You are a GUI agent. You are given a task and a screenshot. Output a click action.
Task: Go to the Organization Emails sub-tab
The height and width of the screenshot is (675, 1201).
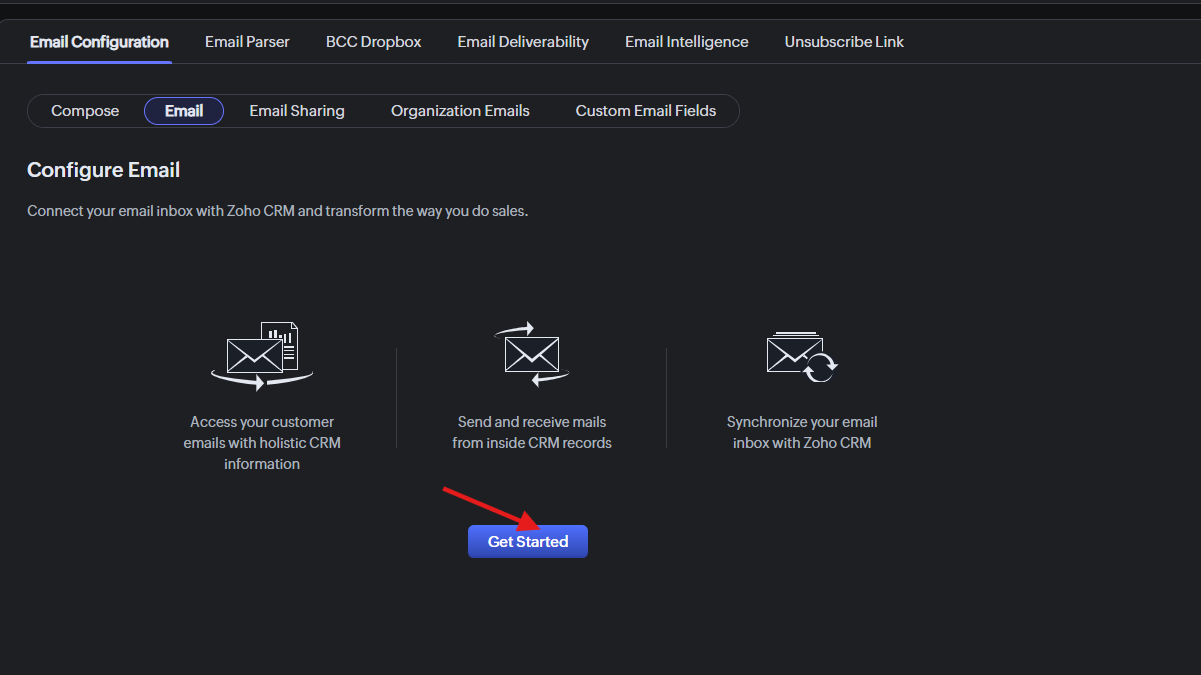coord(460,111)
